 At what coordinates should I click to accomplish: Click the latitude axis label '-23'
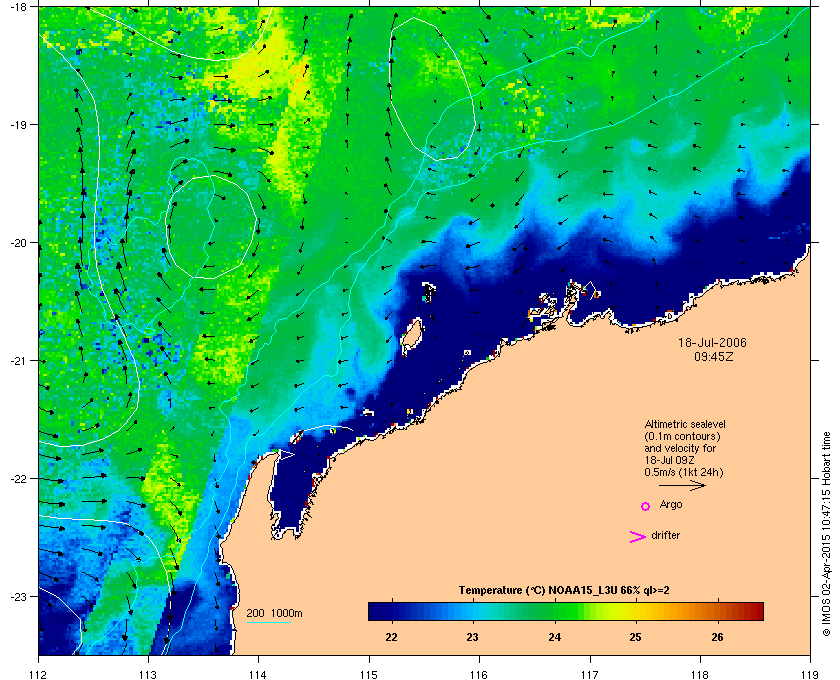click(x=18, y=596)
